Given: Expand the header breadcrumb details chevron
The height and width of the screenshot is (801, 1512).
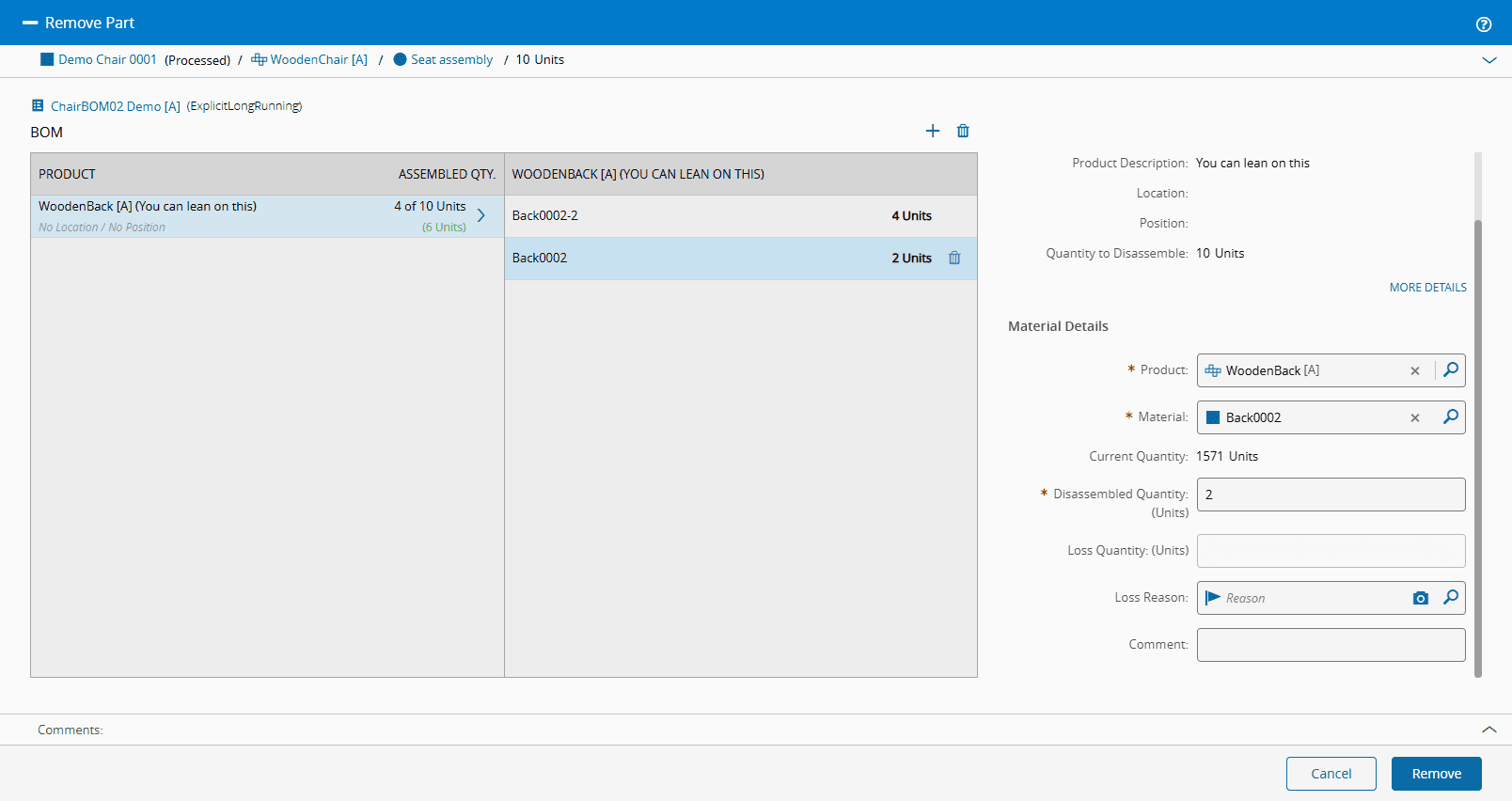Looking at the screenshot, I should 1489,60.
